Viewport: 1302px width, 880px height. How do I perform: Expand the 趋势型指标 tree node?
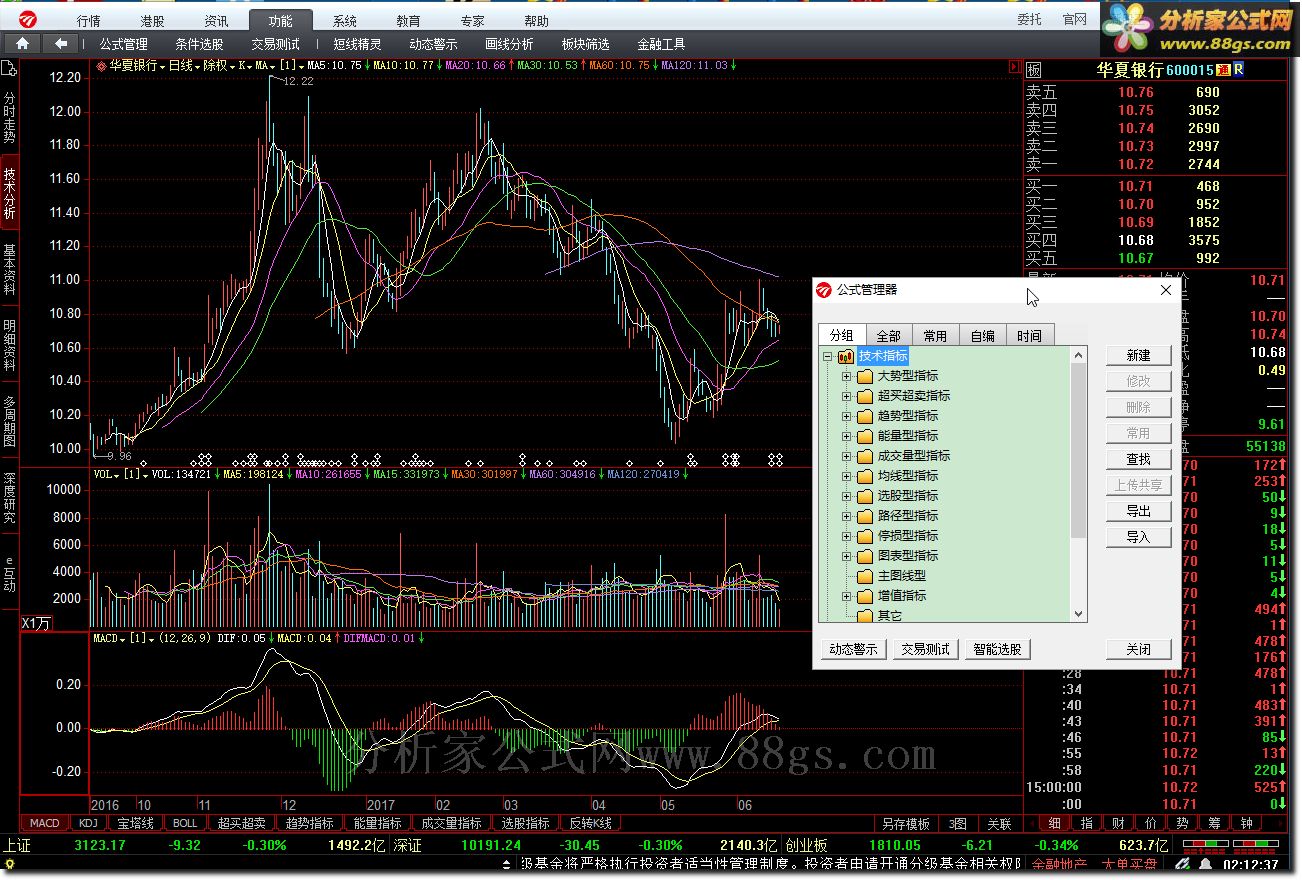(x=846, y=416)
